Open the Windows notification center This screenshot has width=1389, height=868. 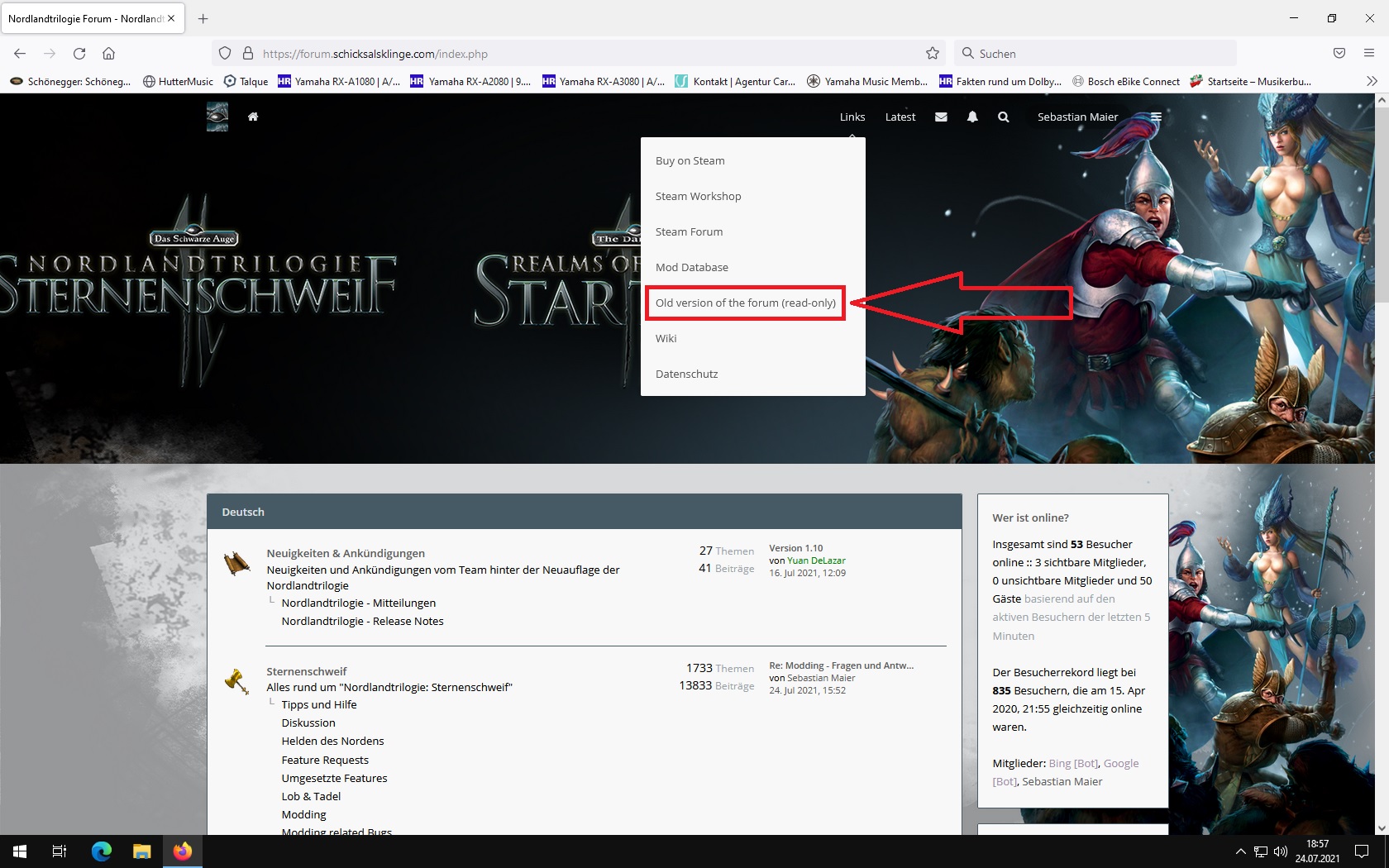coord(1362,851)
